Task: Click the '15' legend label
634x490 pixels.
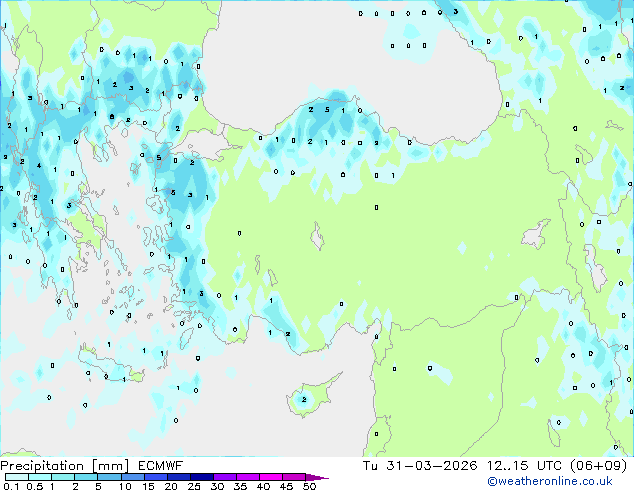Action: click(x=148, y=486)
